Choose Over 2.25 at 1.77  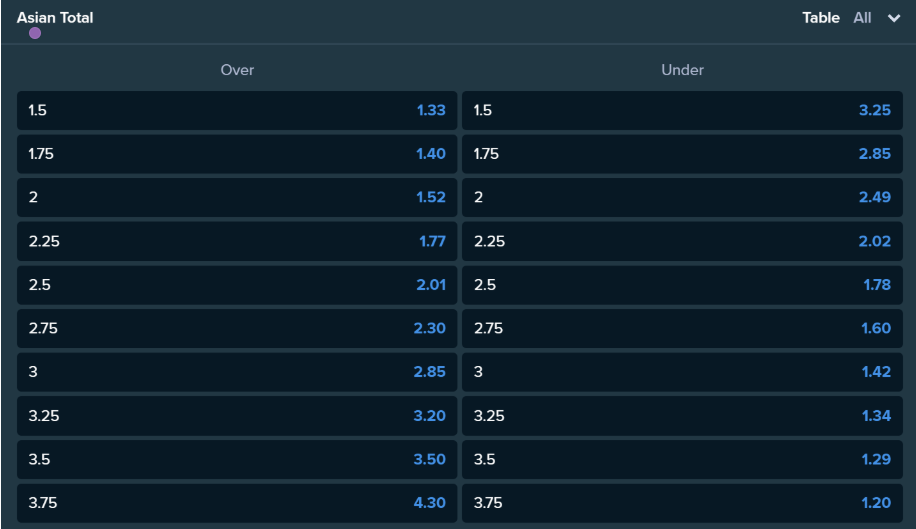(237, 241)
